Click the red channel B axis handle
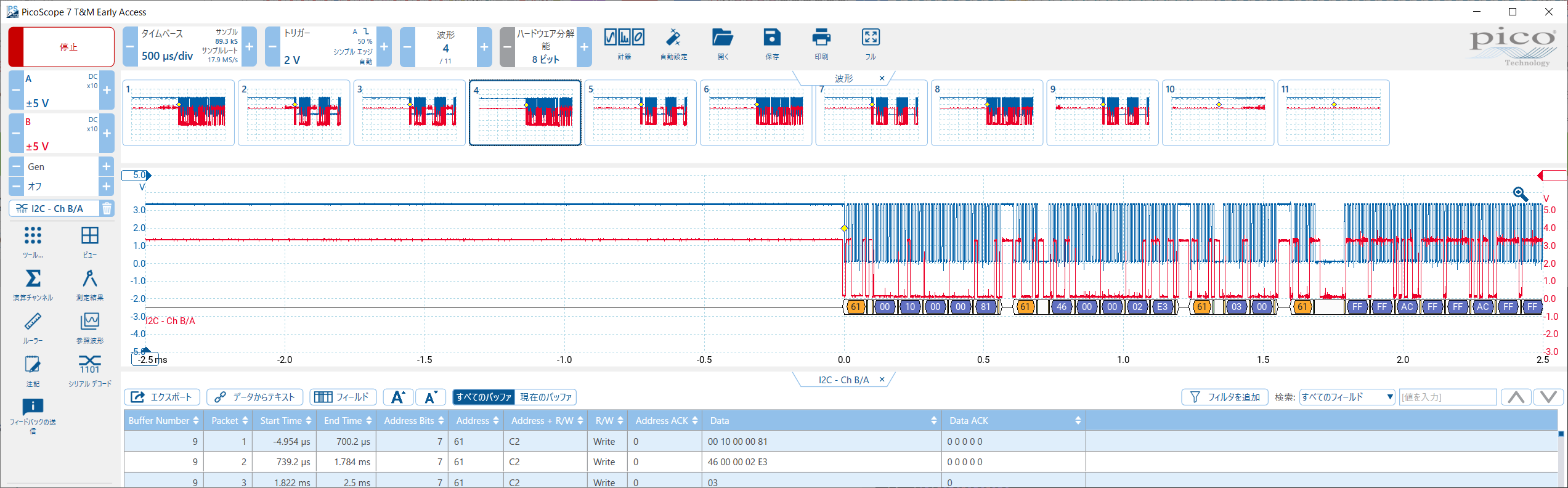The width and height of the screenshot is (1568, 488). pyautogui.click(x=1552, y=176)
